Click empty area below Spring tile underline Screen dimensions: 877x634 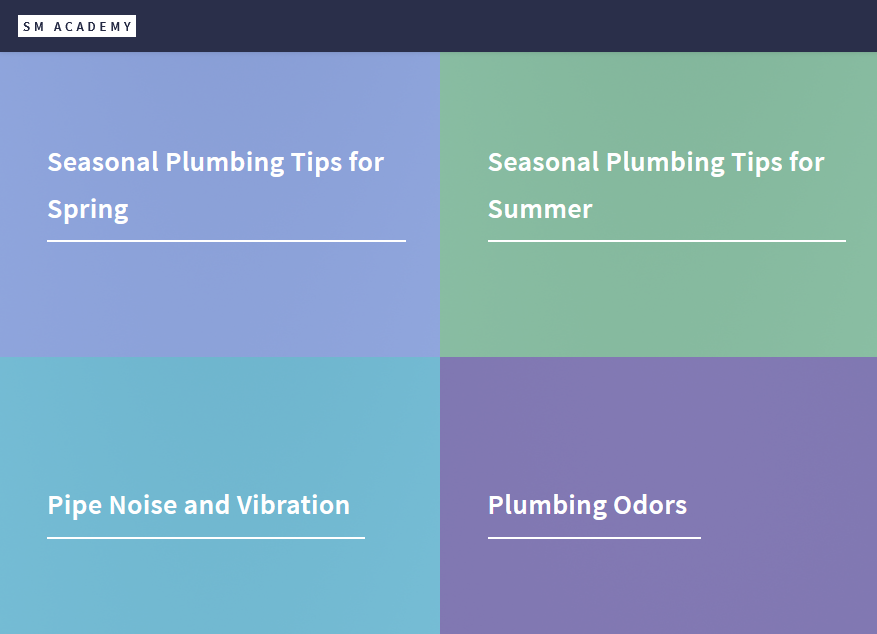tap(220, 300)
